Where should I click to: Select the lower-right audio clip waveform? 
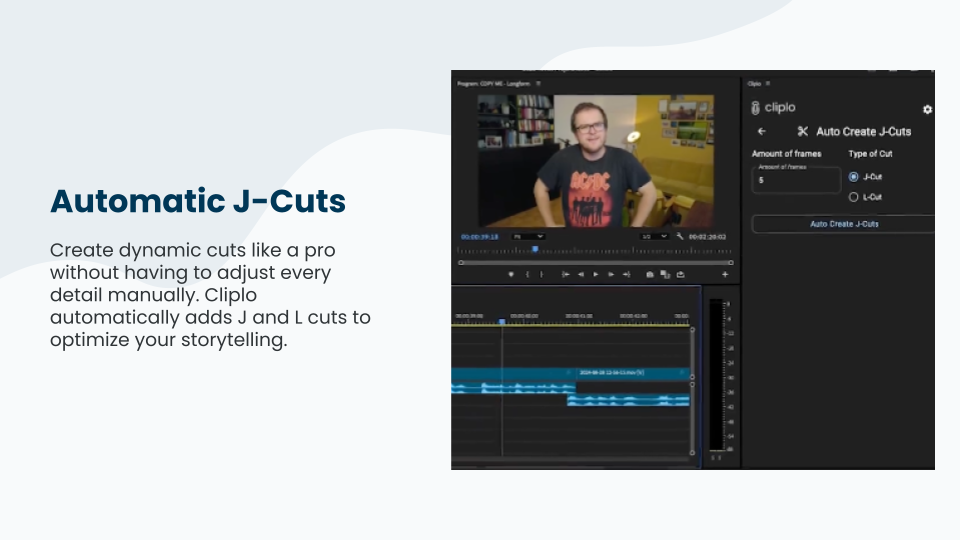coord(628,400)
